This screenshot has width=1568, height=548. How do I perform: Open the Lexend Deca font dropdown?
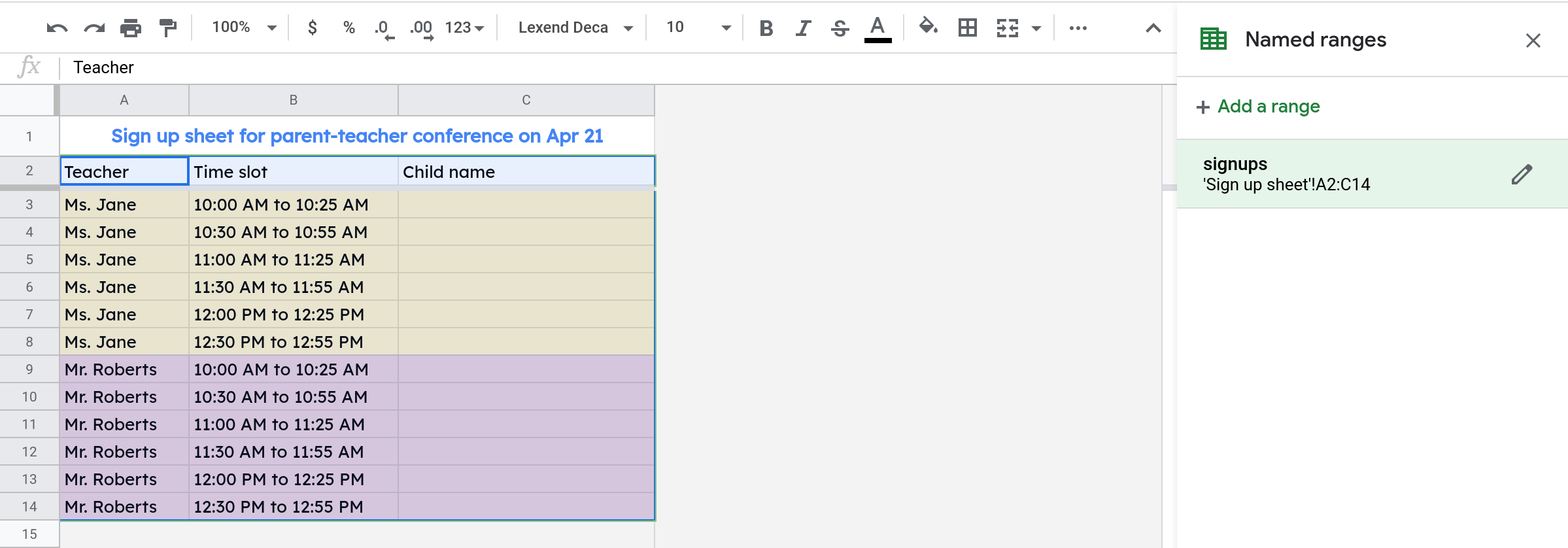point(575,27)
